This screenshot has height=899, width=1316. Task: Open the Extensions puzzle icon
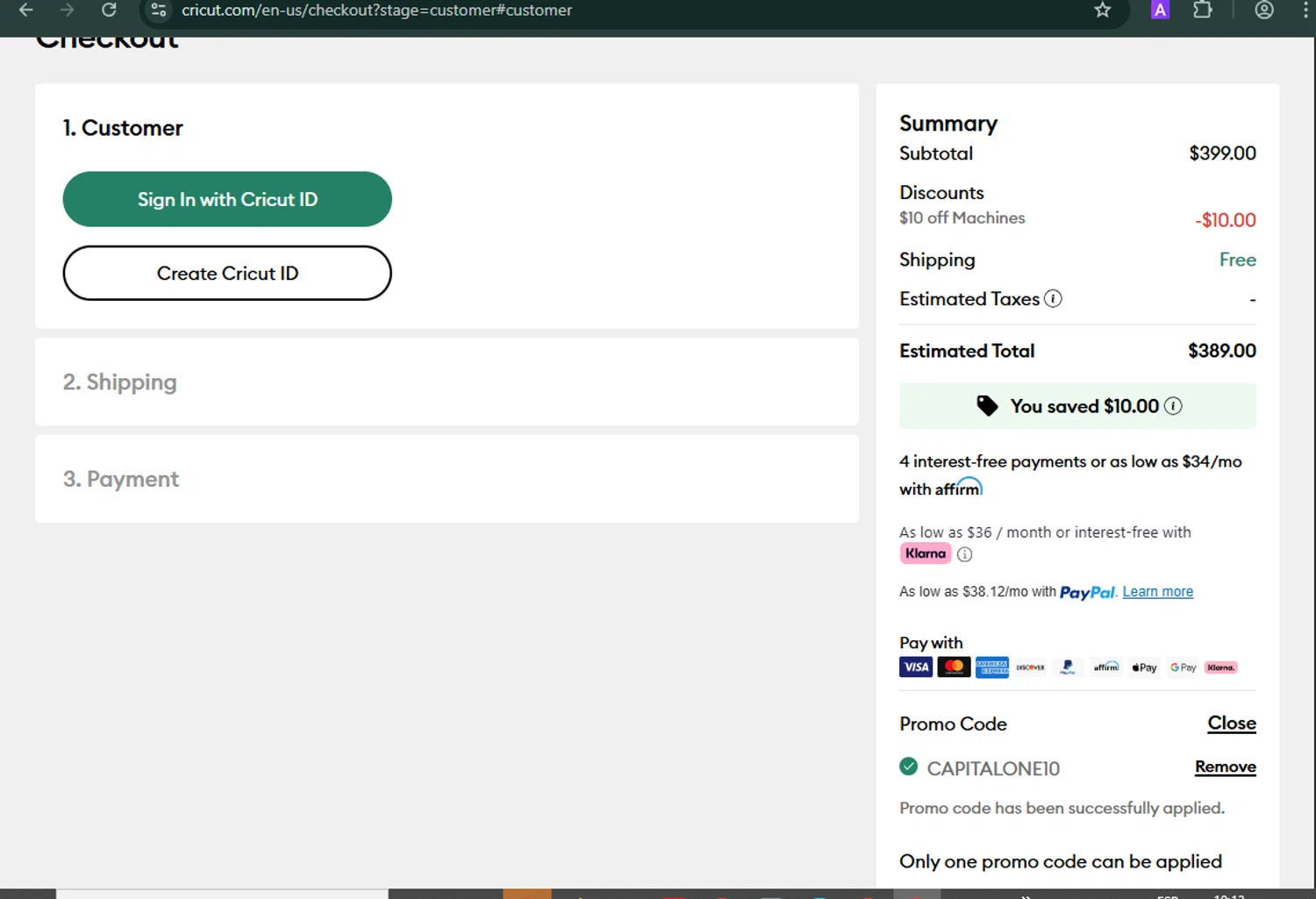point(1203,10)
